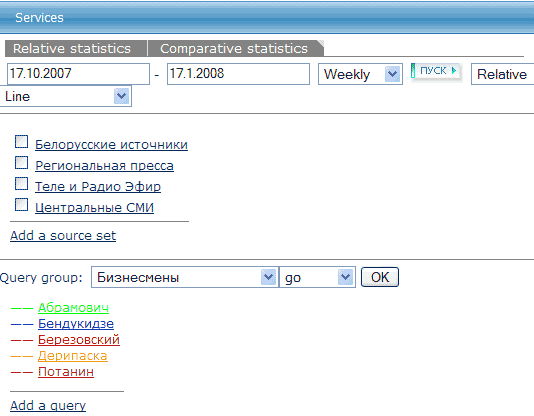This screenshot has height=416, width=534.
Task: Open the Бизнесмены query group dropdown
Action: [x=268, y=277]
